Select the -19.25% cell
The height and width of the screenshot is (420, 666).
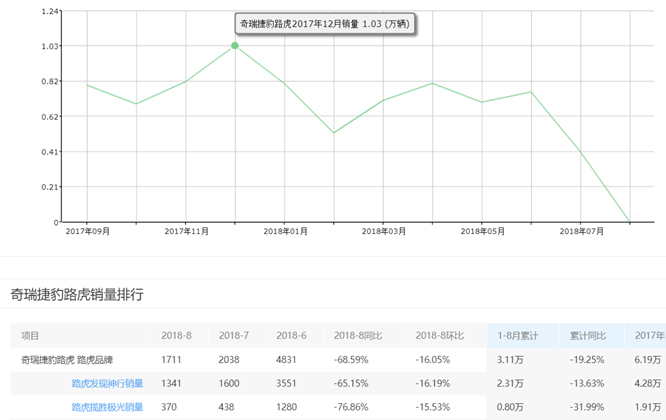pyautogui.click(x=587, y=360)
